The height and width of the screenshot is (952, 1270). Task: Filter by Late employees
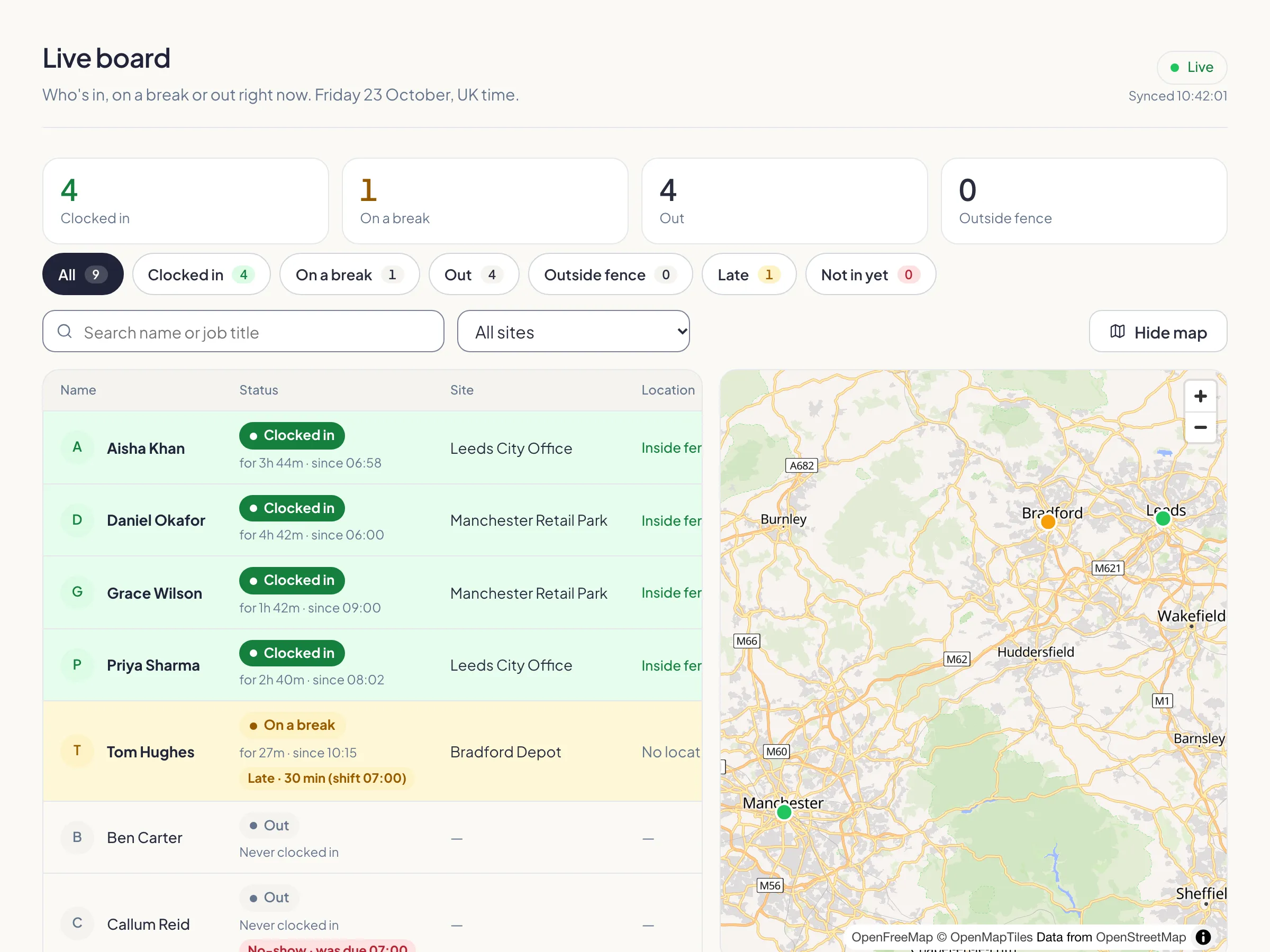(749, 274)
